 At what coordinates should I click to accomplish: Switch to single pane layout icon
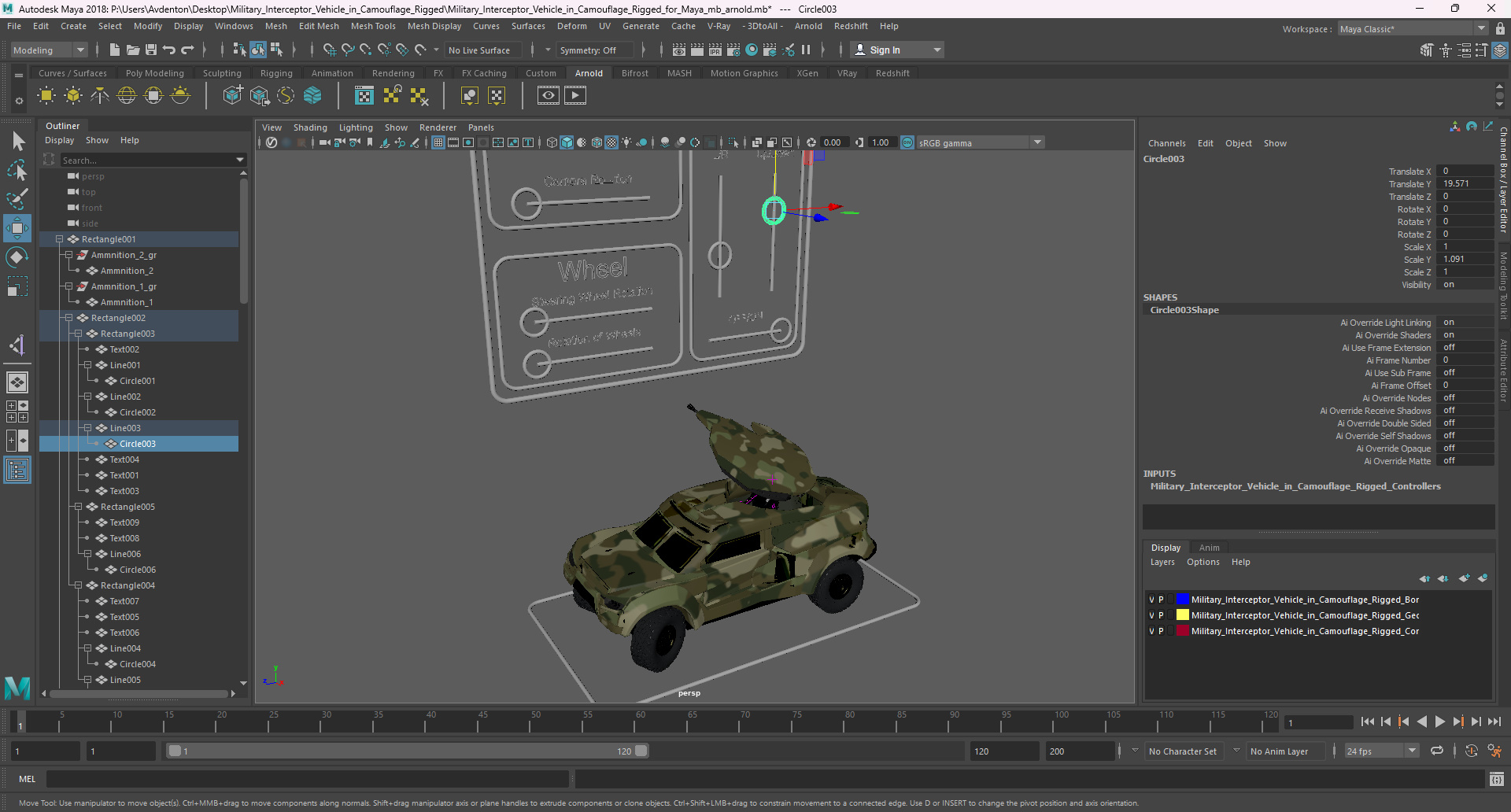(x=17, y=382)
